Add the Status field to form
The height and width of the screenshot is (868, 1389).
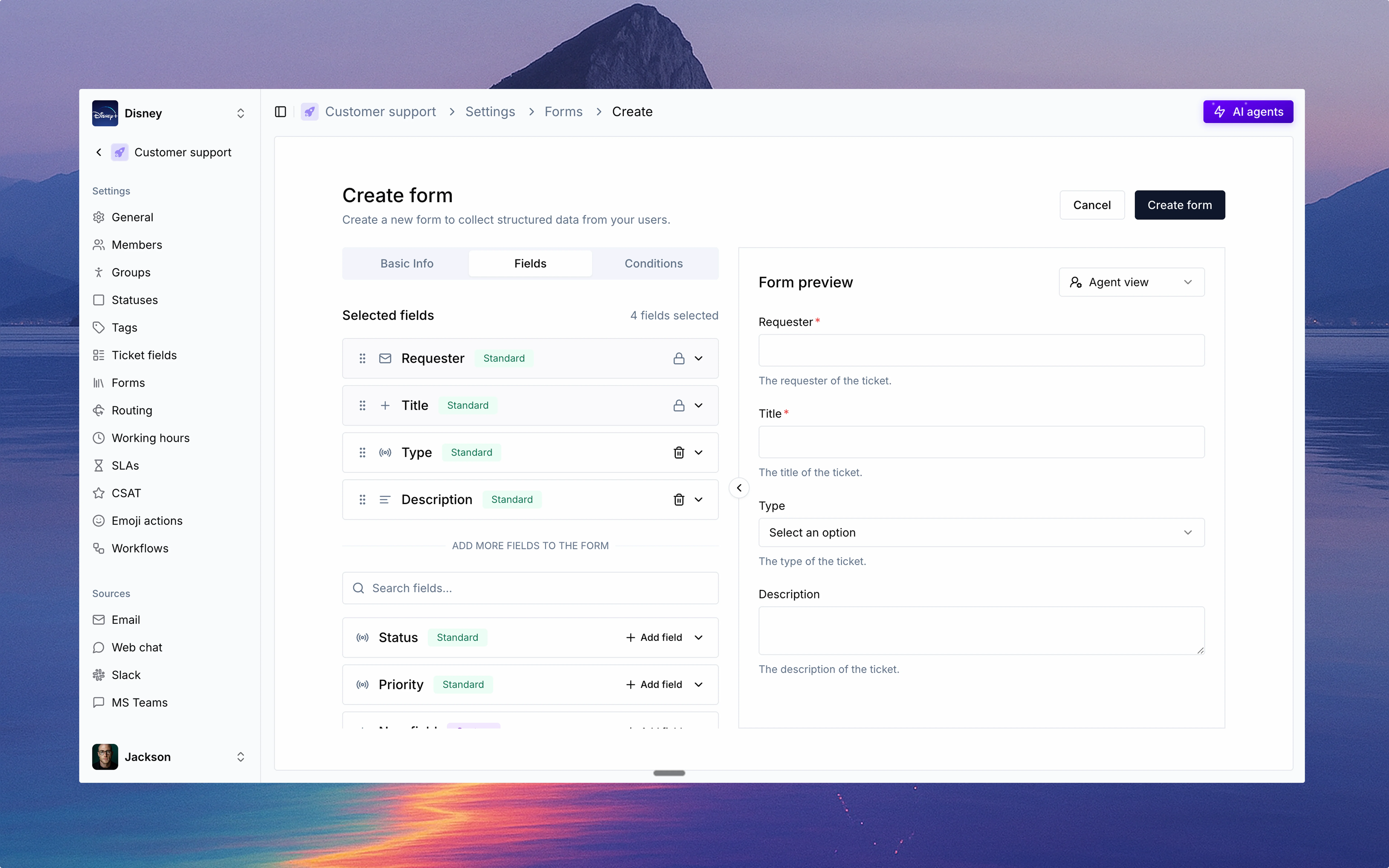click(654, 637)
